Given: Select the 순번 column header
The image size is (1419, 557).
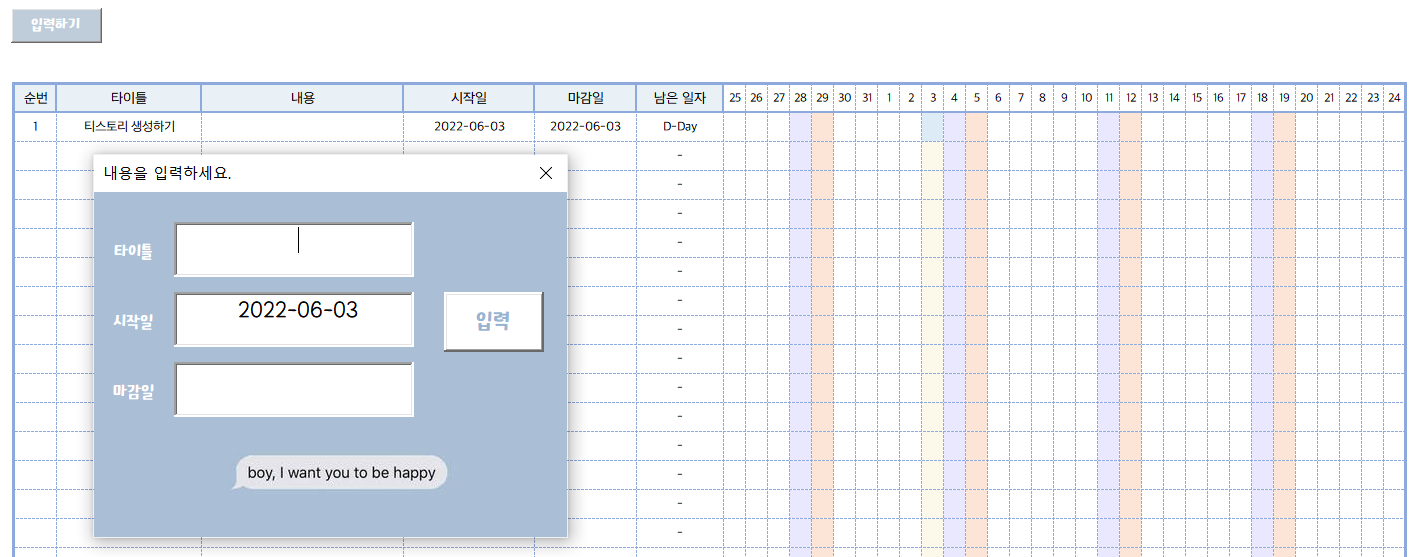Looking at the screenshot, I should coord(35,98).
